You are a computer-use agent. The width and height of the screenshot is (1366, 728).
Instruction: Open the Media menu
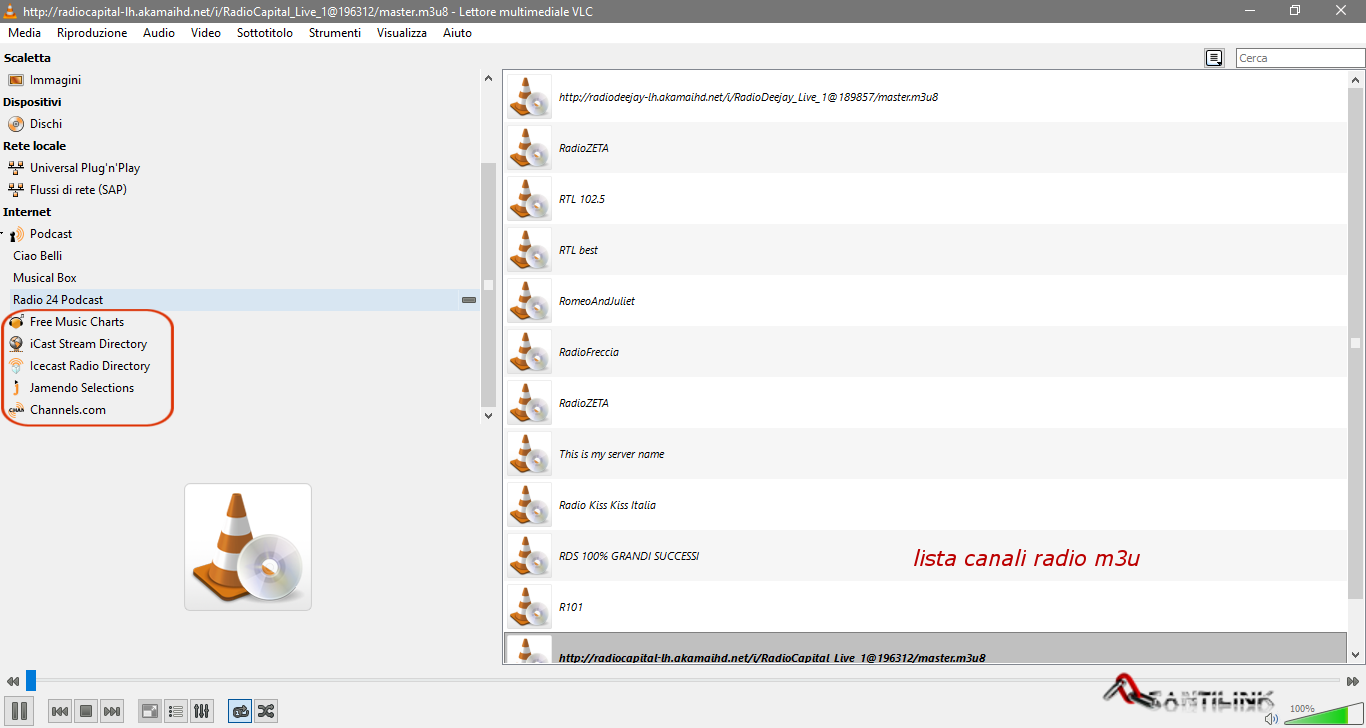24,33
